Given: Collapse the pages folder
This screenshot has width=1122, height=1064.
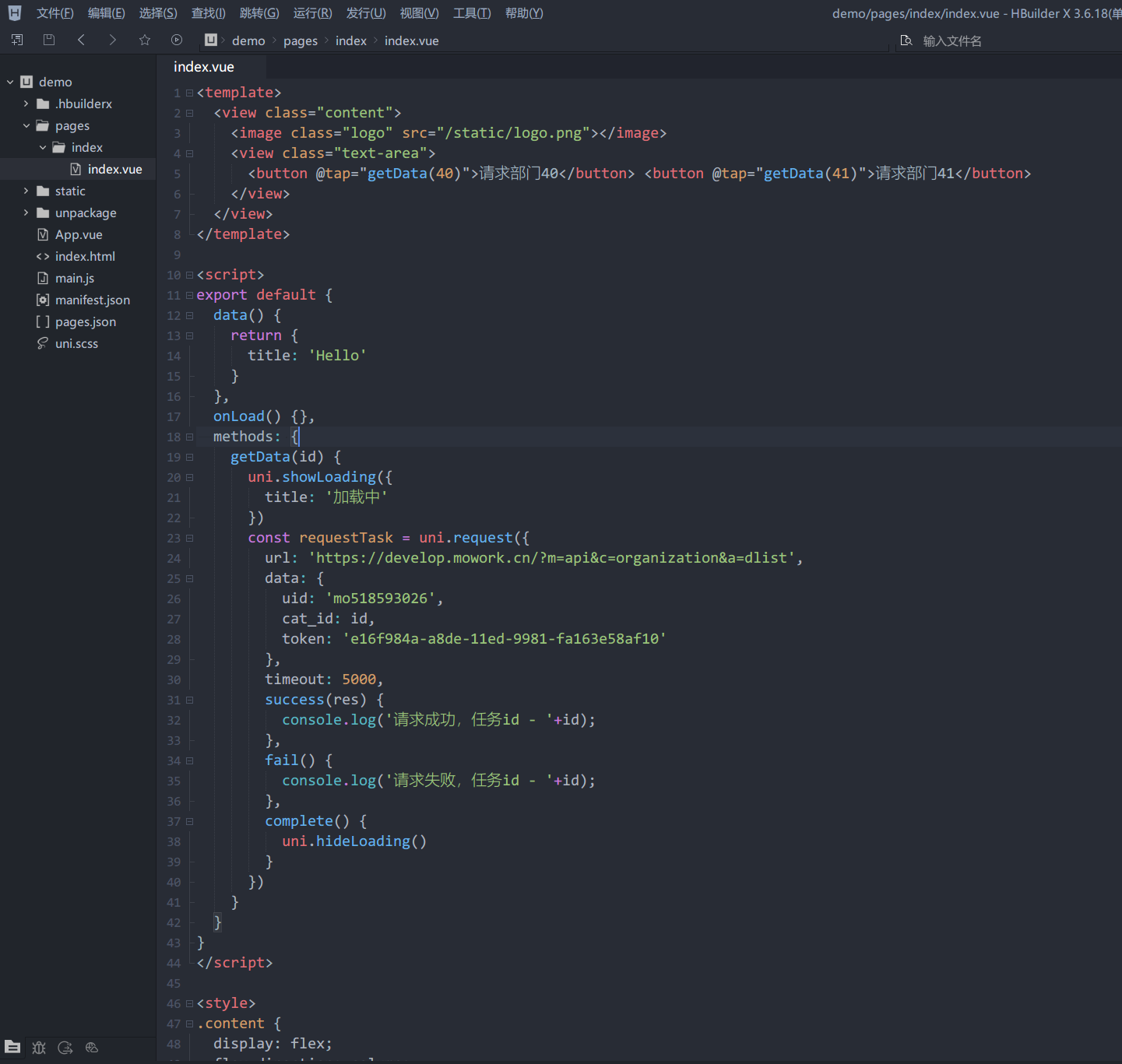Looking at the screenshot, I should 26,125.
